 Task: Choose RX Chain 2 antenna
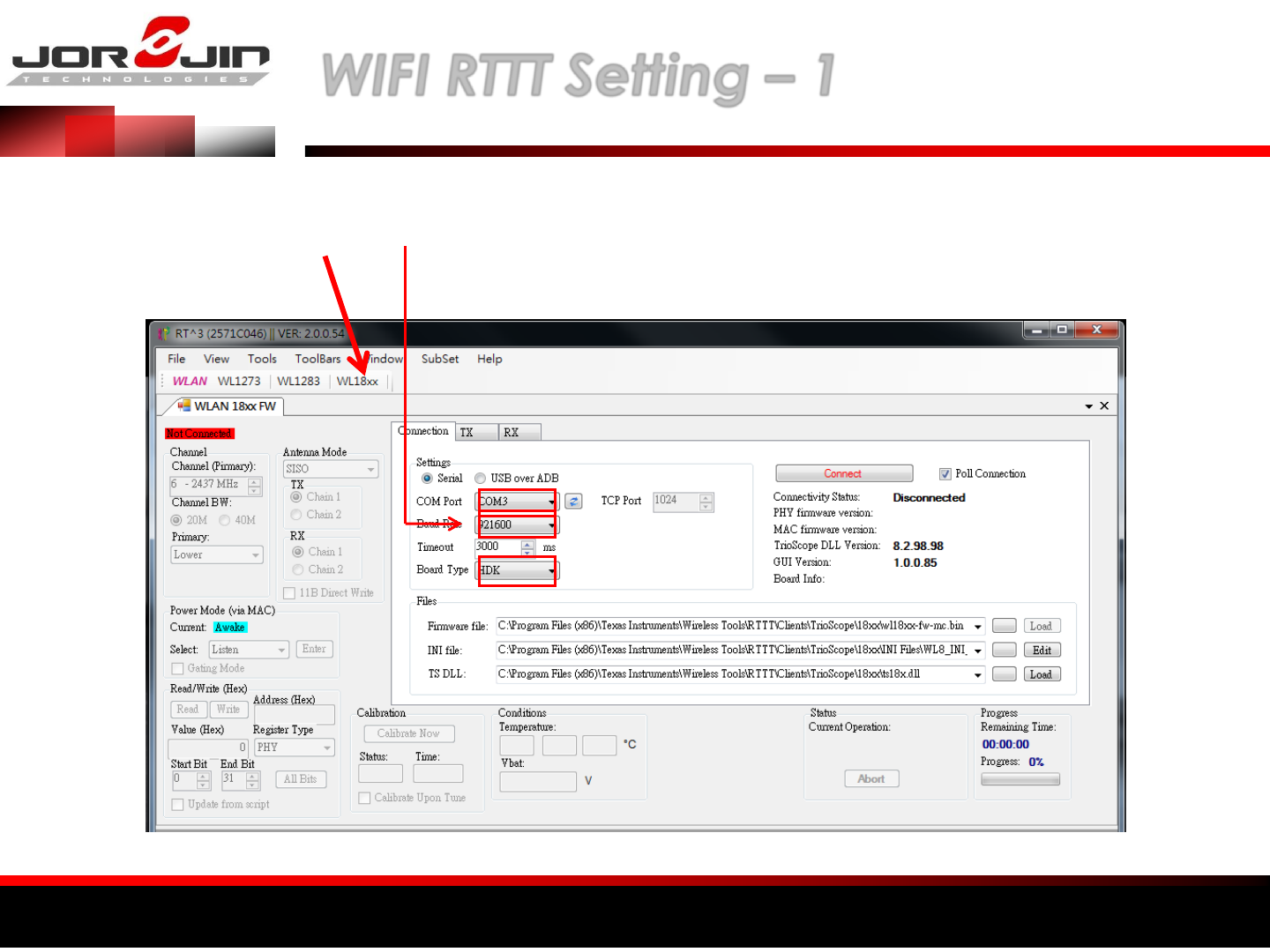tap(298, 569)
